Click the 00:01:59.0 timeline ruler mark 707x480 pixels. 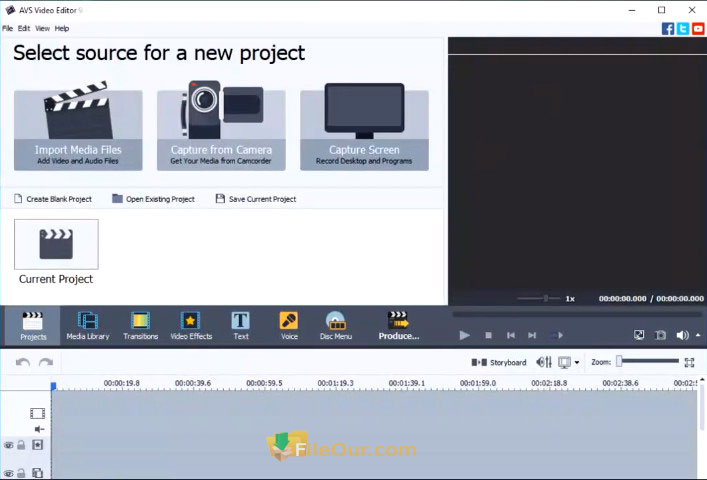click(x=478, y=383)
